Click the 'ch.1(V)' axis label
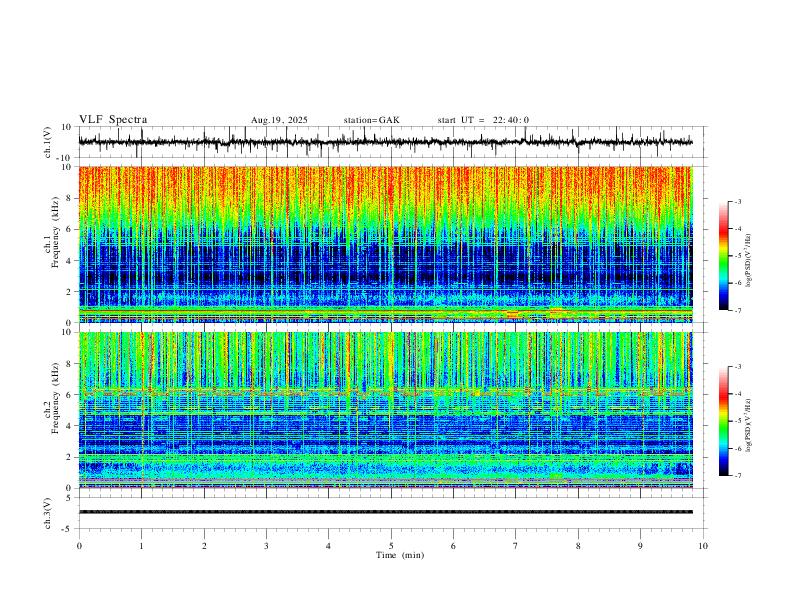 [x=48, y=142]
